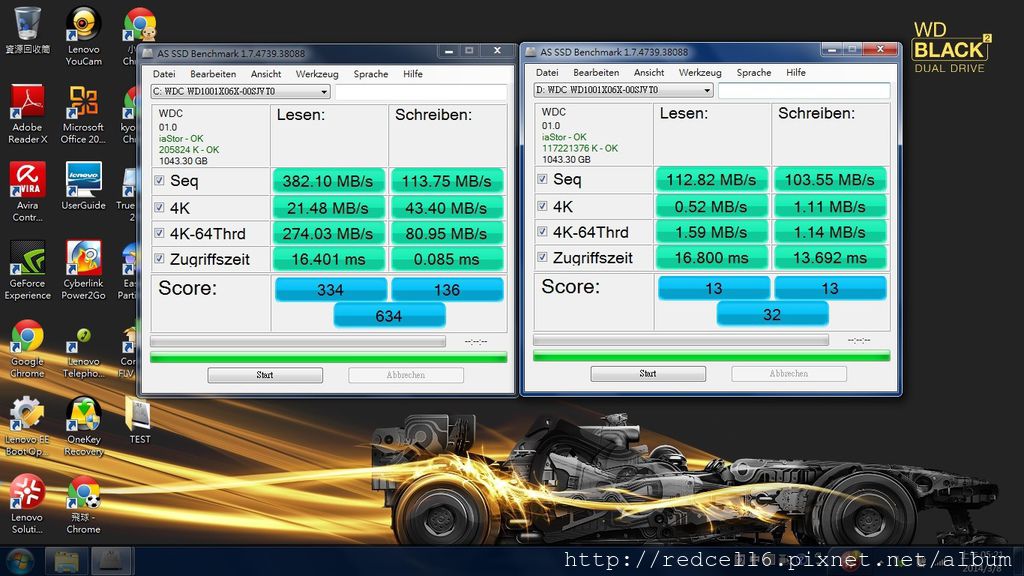Open the 飛球 - Chrome shortcut
Screen dimensions: 1024x576
(x=83, y=504)
